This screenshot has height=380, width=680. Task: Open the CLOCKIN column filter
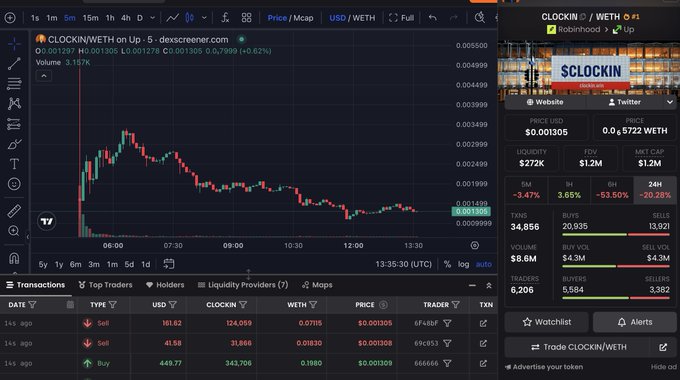coord(243,305)
